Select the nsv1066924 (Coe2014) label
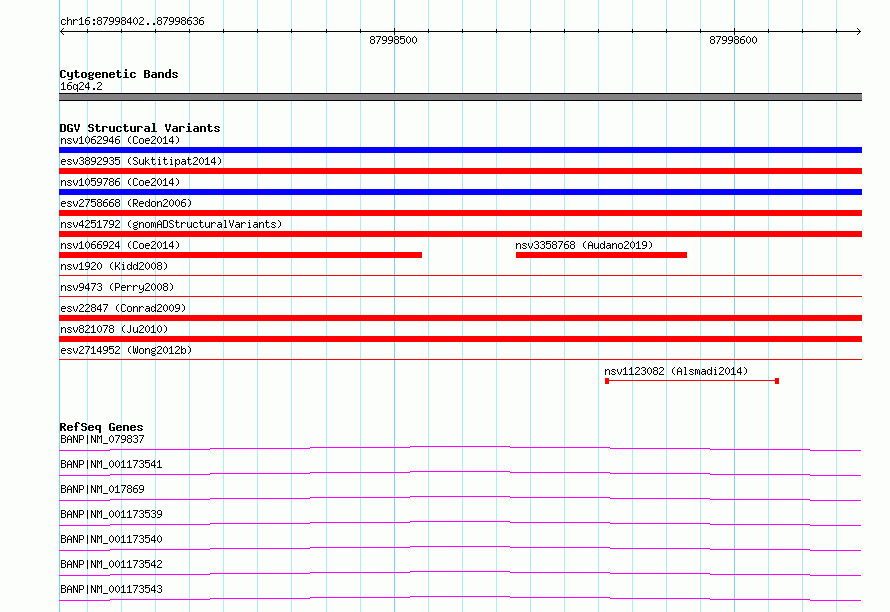890x612 pixels. click(120, 245)
